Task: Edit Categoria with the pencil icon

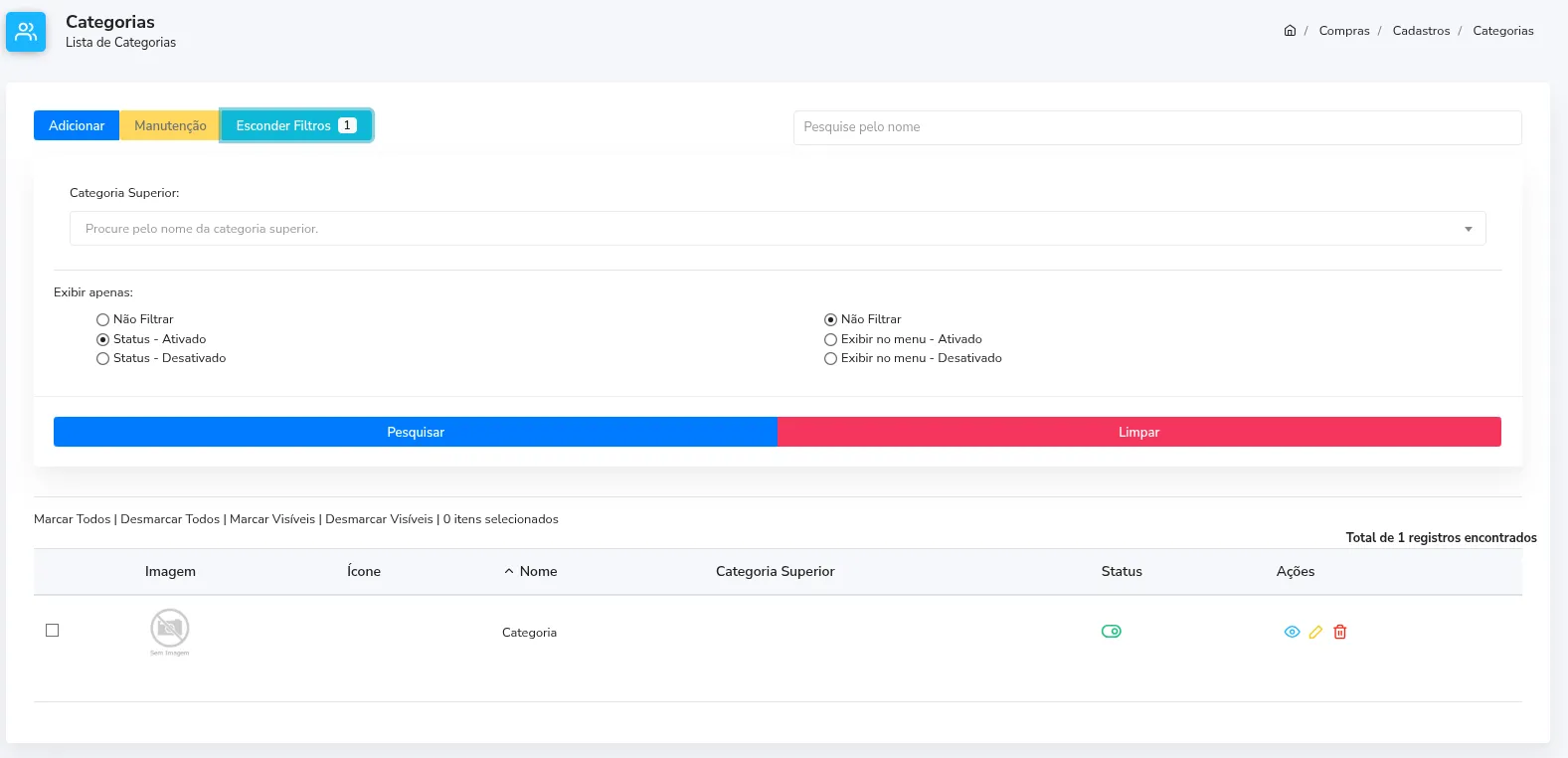Action: 1315,632
